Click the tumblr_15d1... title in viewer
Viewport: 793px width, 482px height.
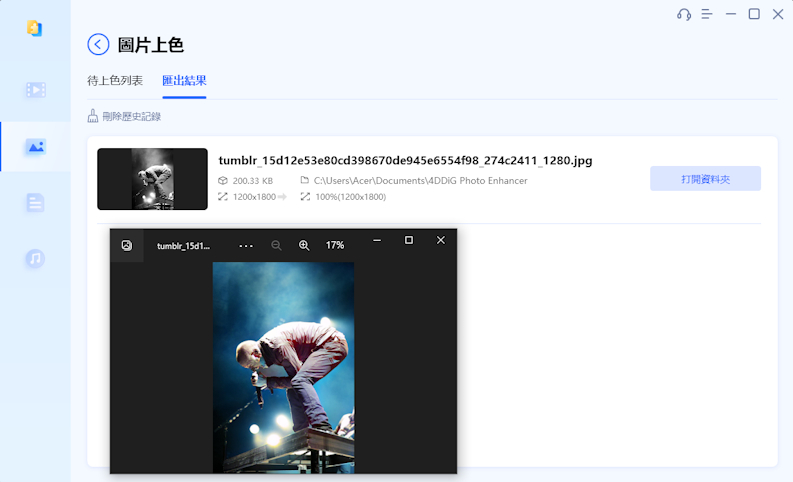(x=183, y=246)
